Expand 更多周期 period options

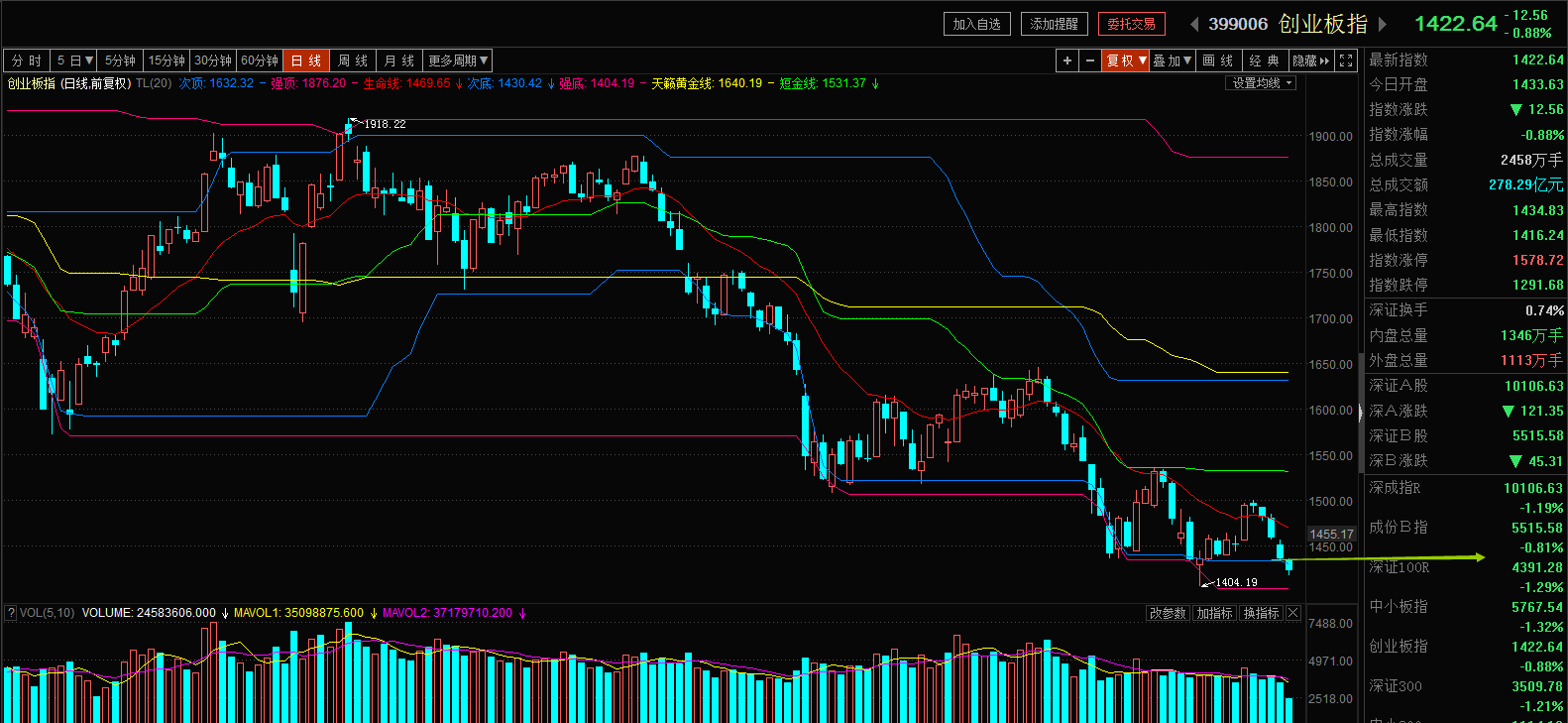458,60
